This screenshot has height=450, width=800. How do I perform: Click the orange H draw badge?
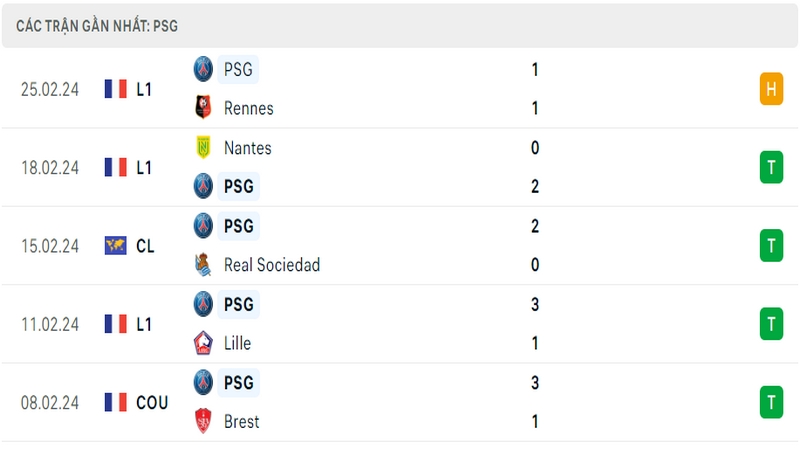[x=771, y=89]
